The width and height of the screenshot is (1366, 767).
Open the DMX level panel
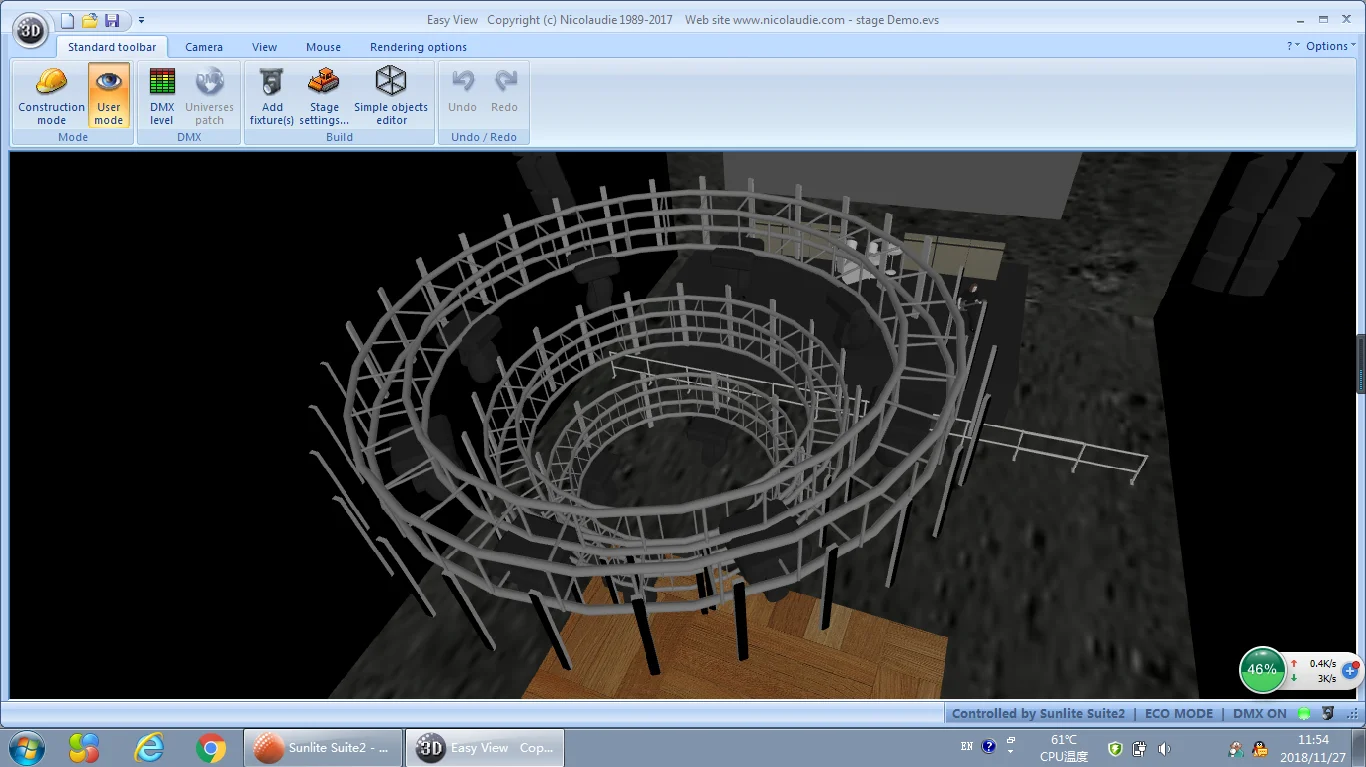161,96
